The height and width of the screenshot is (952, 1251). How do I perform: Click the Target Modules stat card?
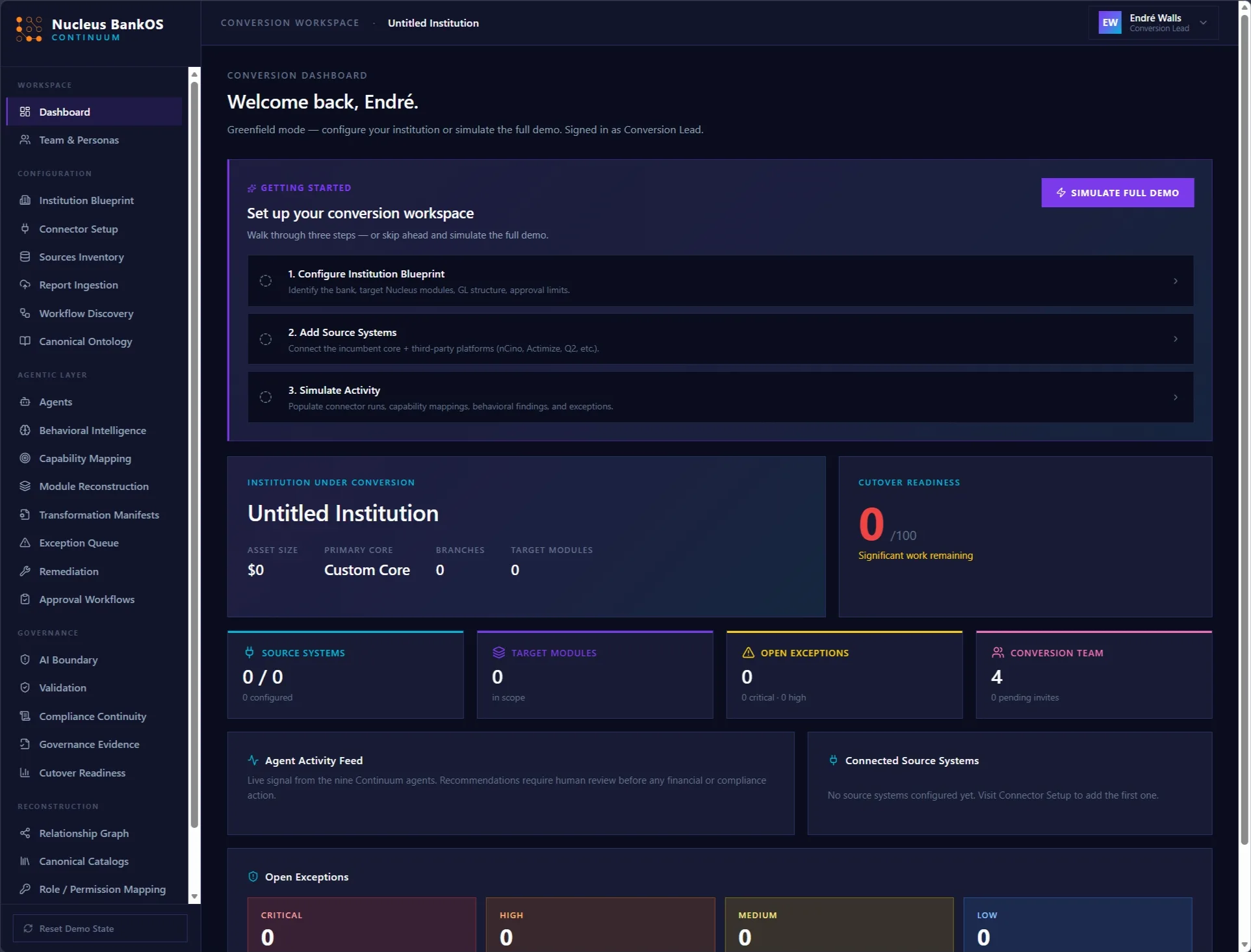[x=595, y=675]
